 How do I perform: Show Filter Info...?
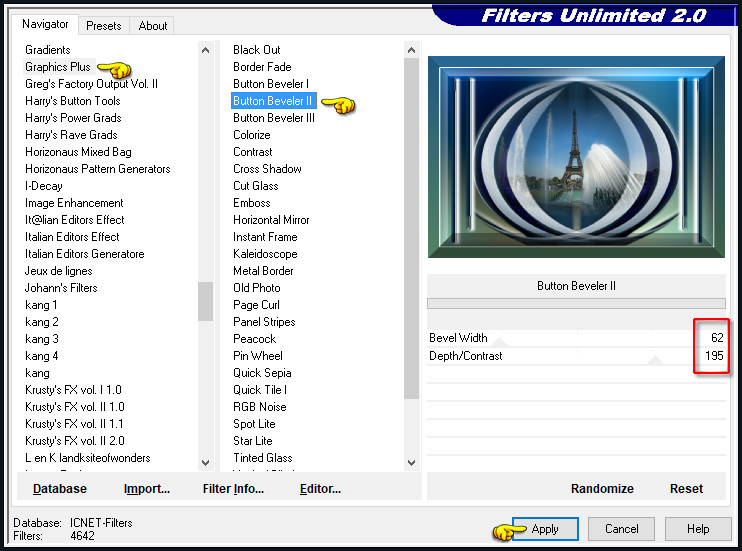[233, 489]
